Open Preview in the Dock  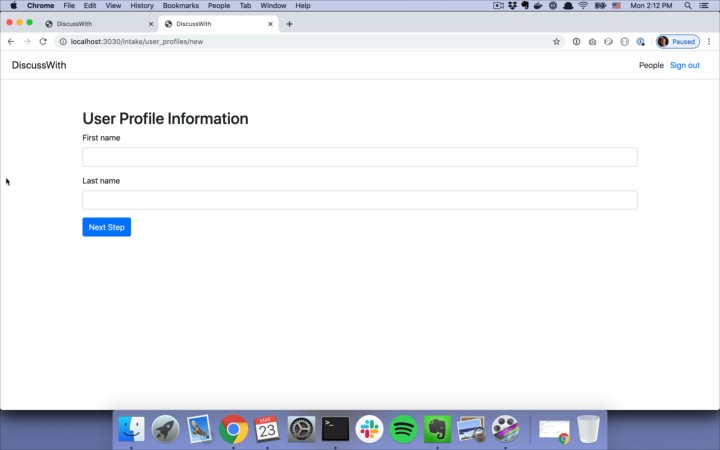tap(471, 429)
